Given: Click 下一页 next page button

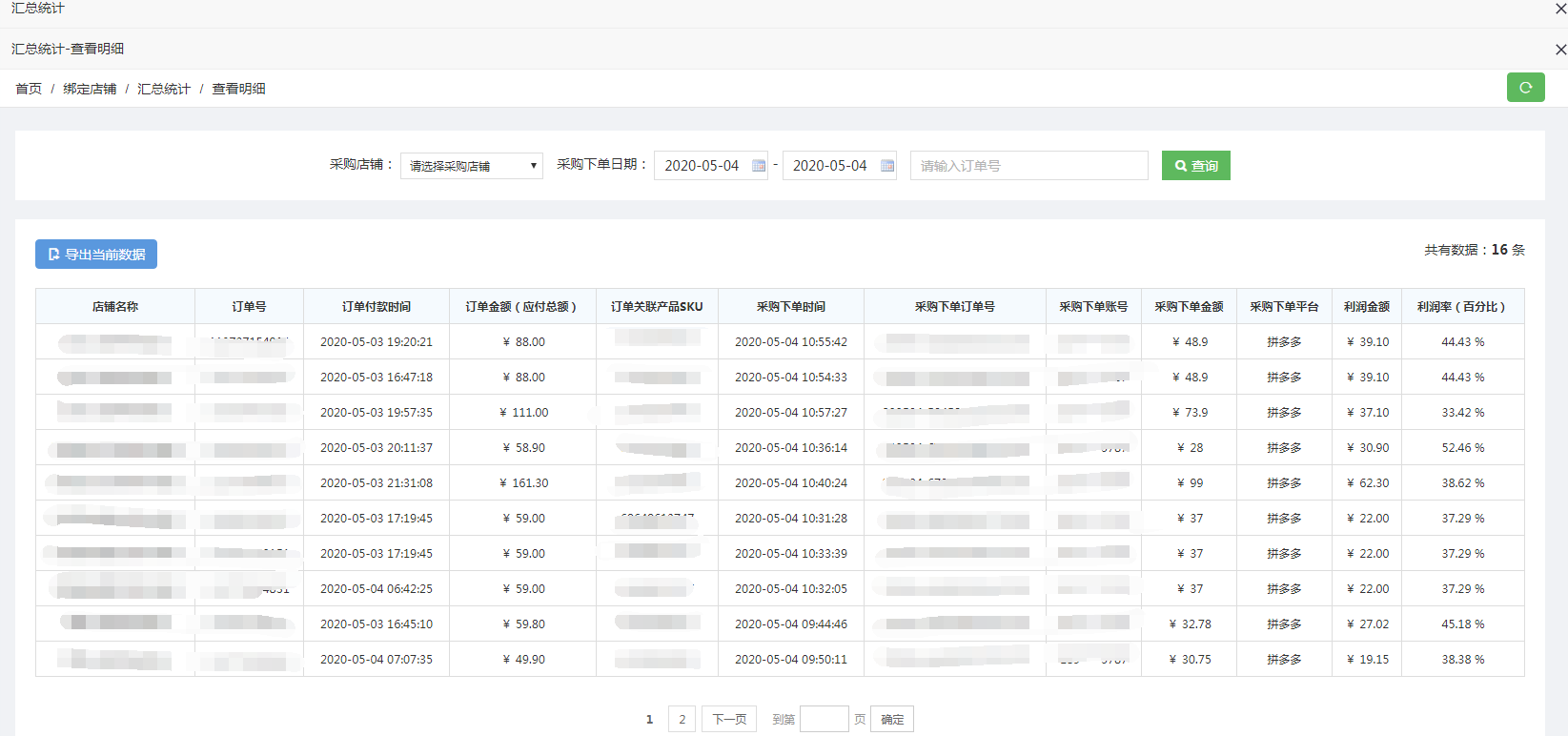Looking at the screenshot, I should click(730, 719).
